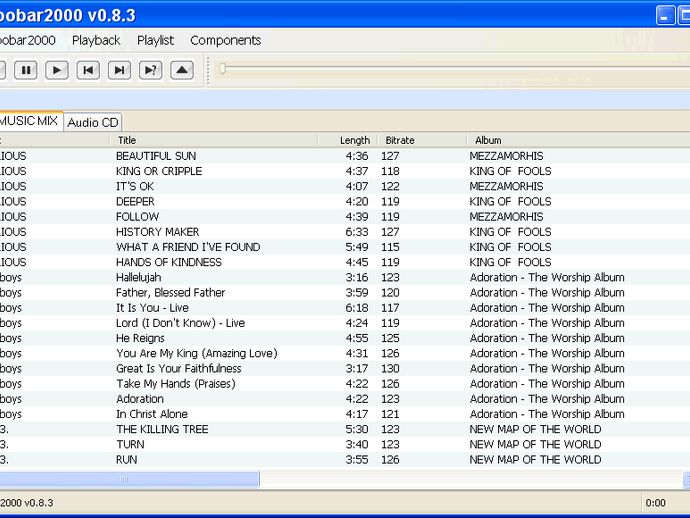Select the track Lord (I Don't Know) - Live
This screenshot has width=690, height=518.
180,323
